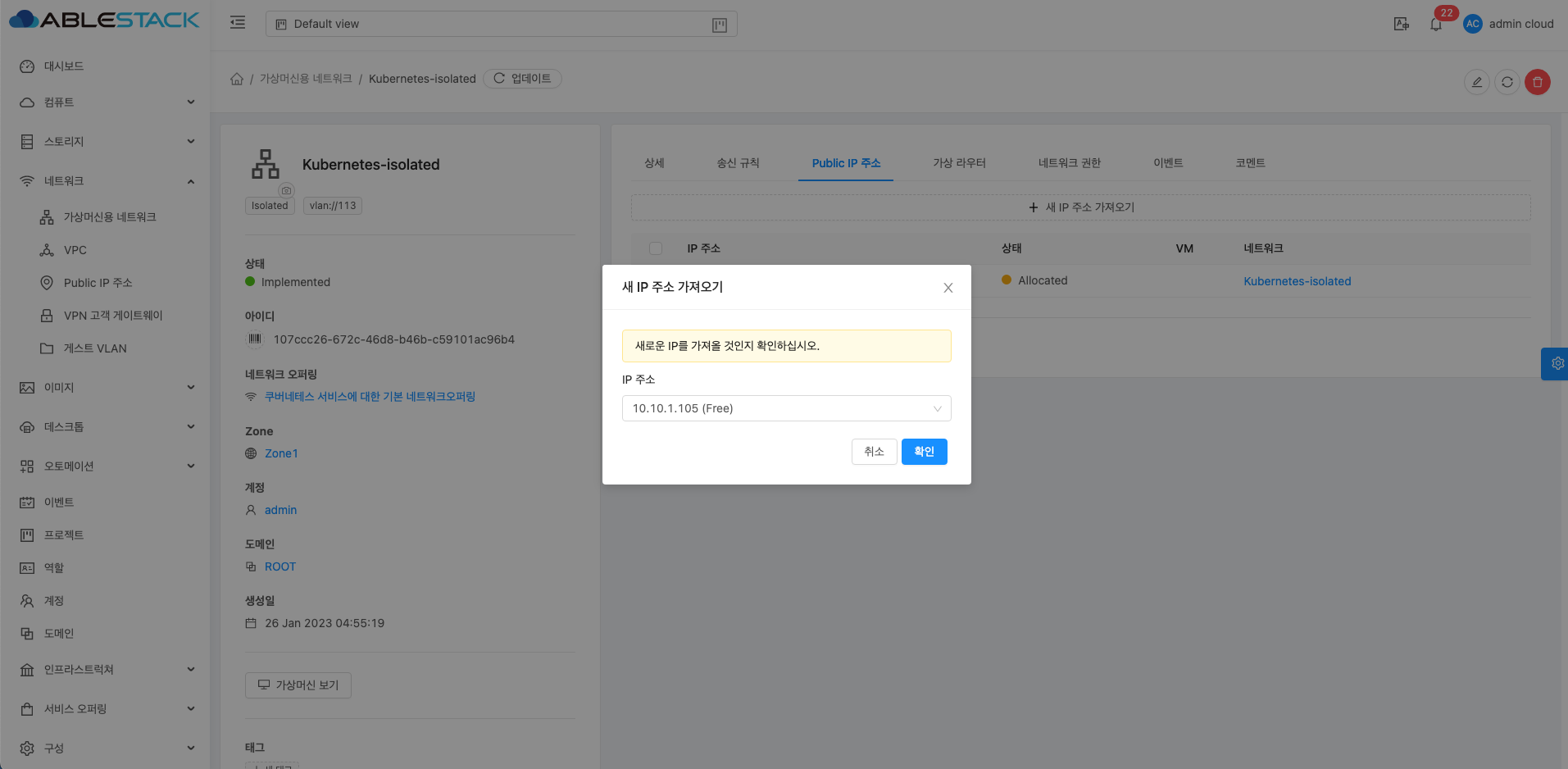Viewport: 1568px width, 769px height.
Task: Open the Zone1 link
Action: point(281,453)
